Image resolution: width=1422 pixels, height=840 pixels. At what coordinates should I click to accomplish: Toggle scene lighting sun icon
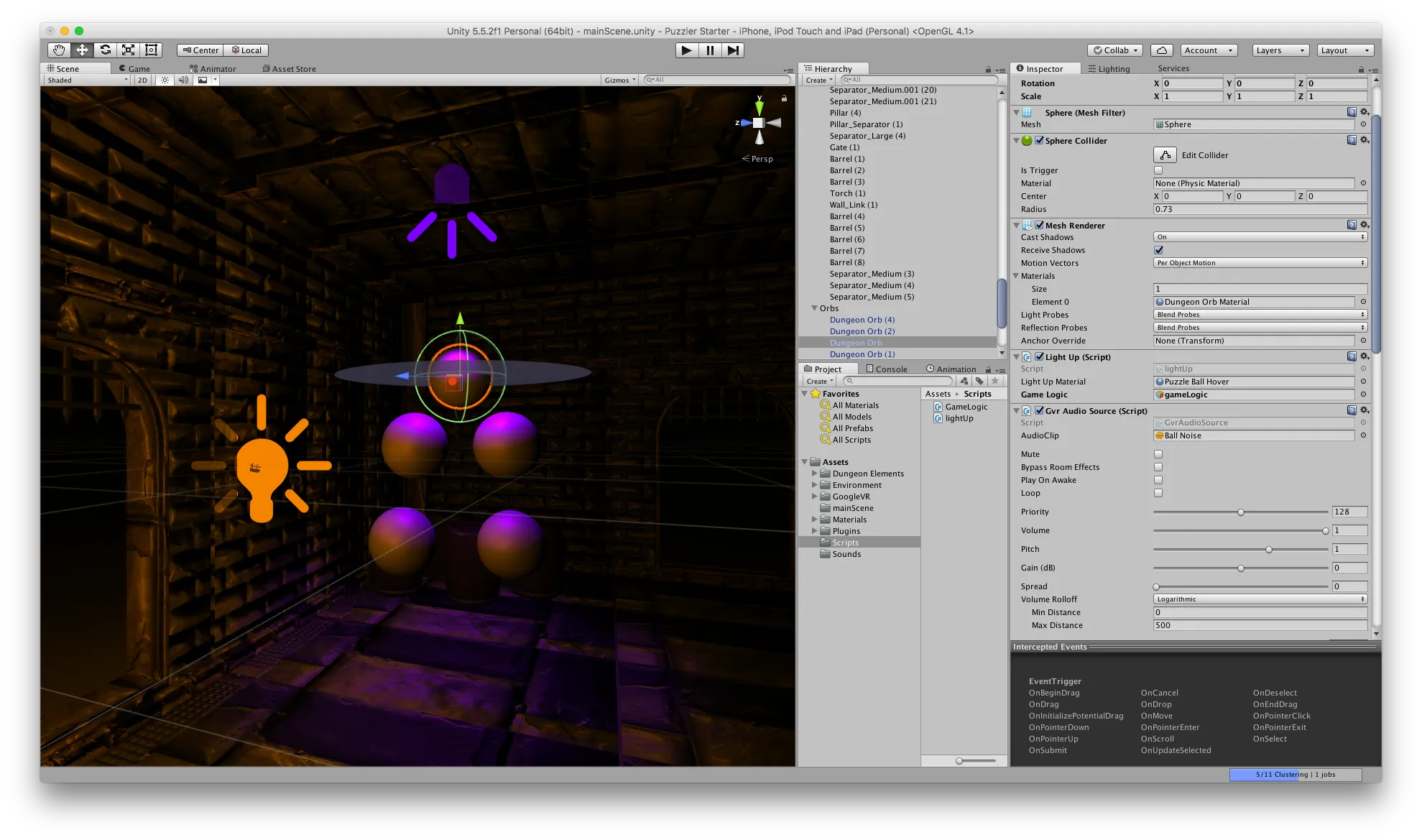point(165,80)
